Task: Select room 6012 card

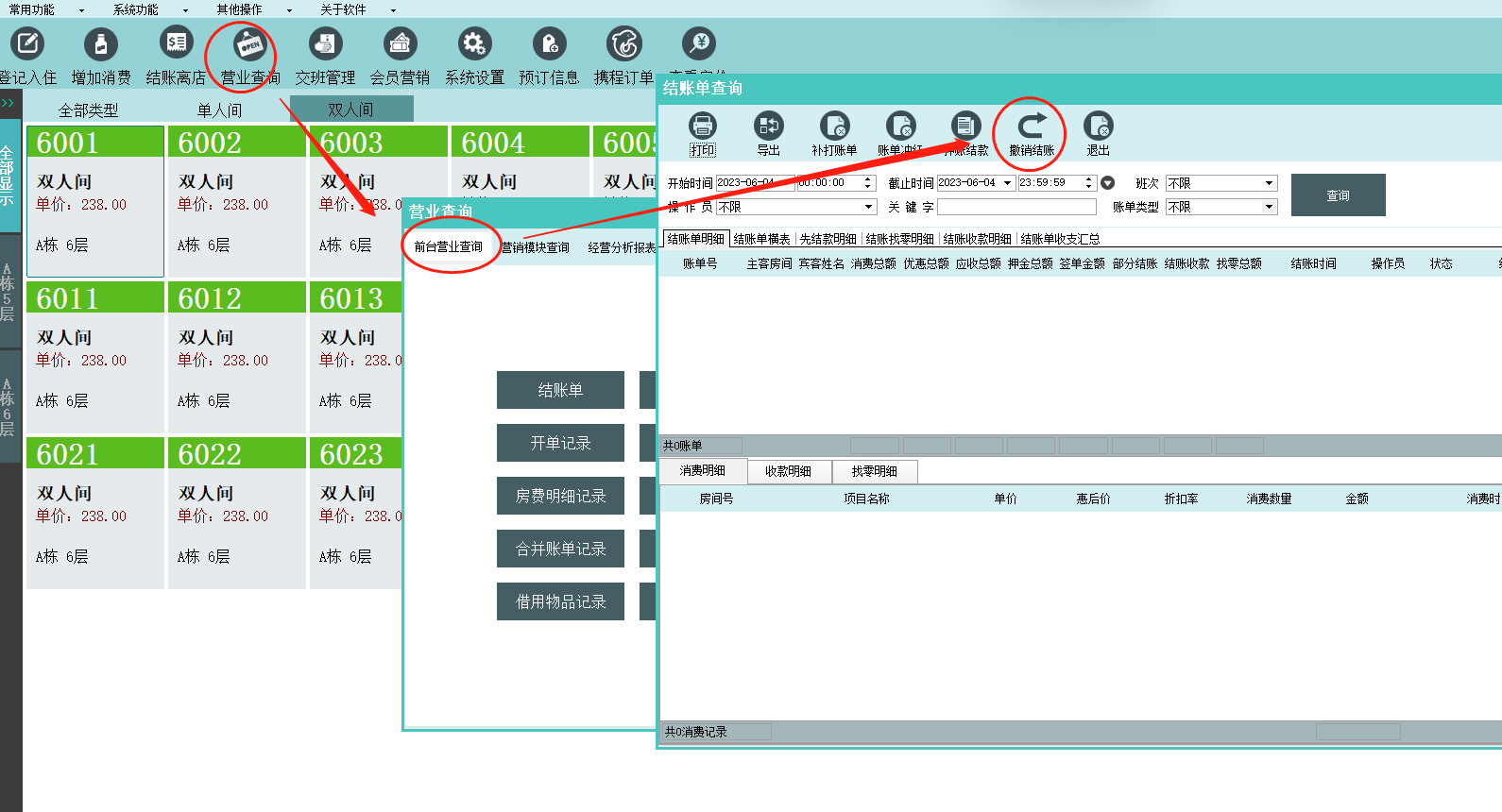Action: coord(237,359)
